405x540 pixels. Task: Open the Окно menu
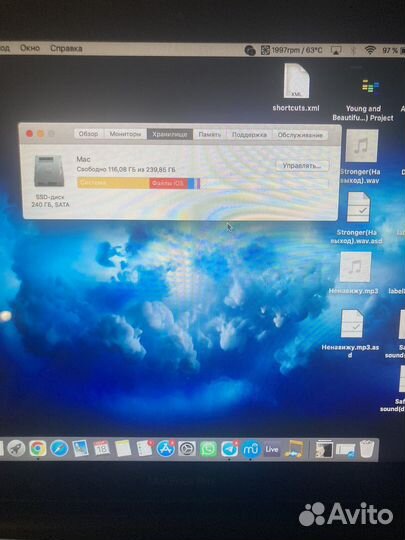[30, 48]
